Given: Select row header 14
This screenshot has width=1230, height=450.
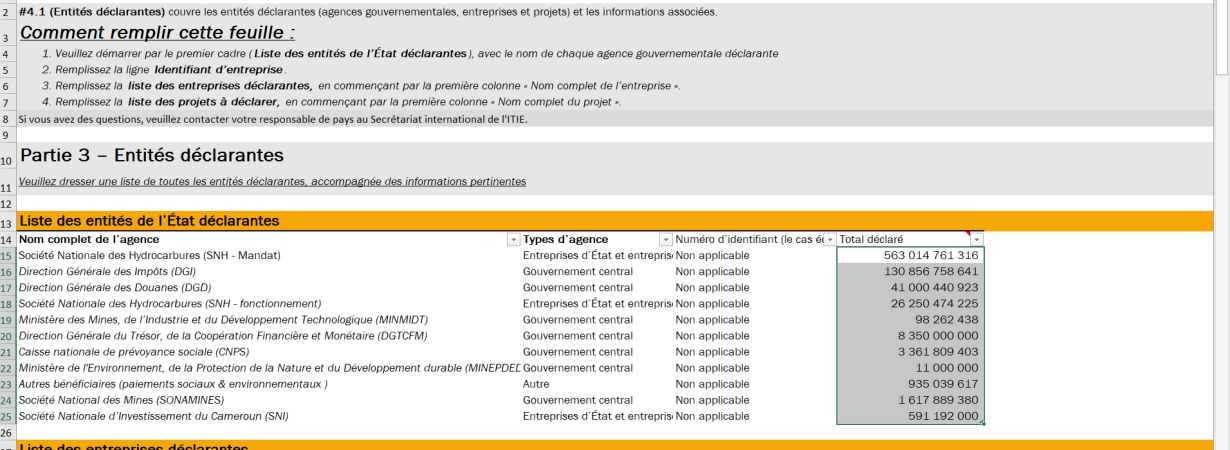Looking at the screenshot, I should tap(7, 240).
